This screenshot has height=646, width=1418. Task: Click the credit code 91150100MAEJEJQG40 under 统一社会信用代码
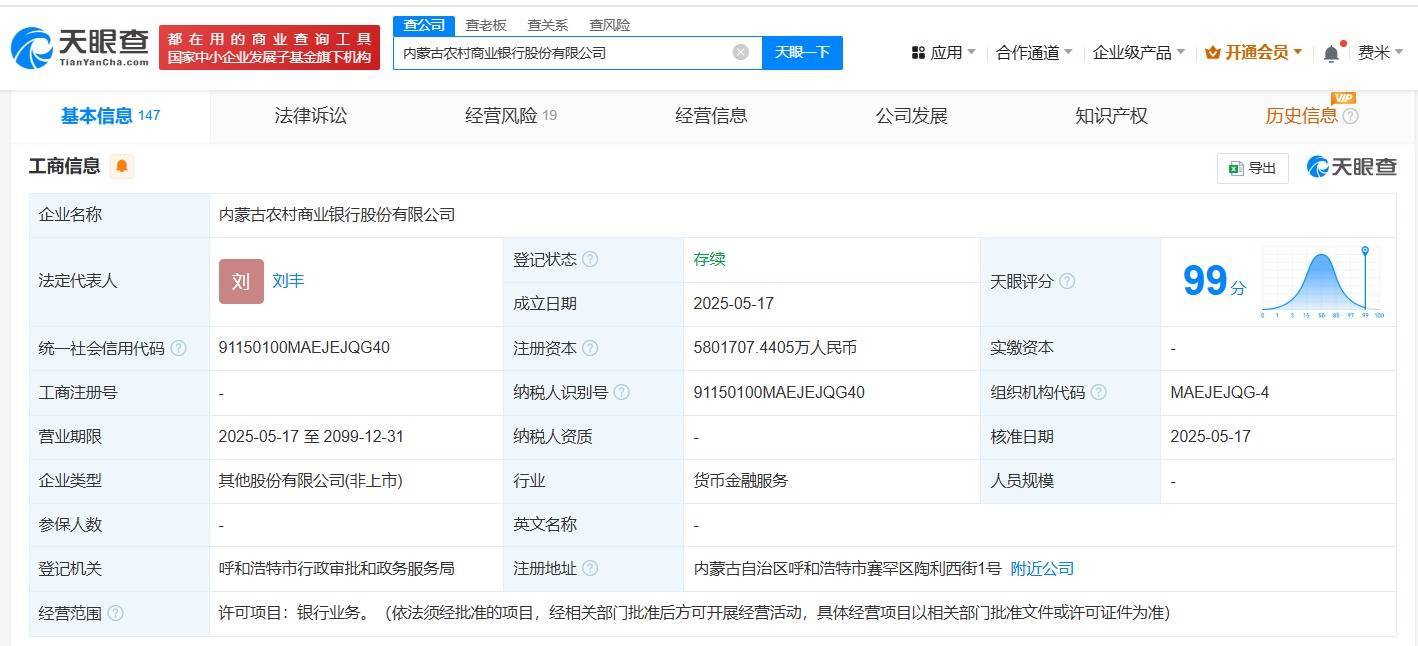pyautogui.click(x=304, y=348)
